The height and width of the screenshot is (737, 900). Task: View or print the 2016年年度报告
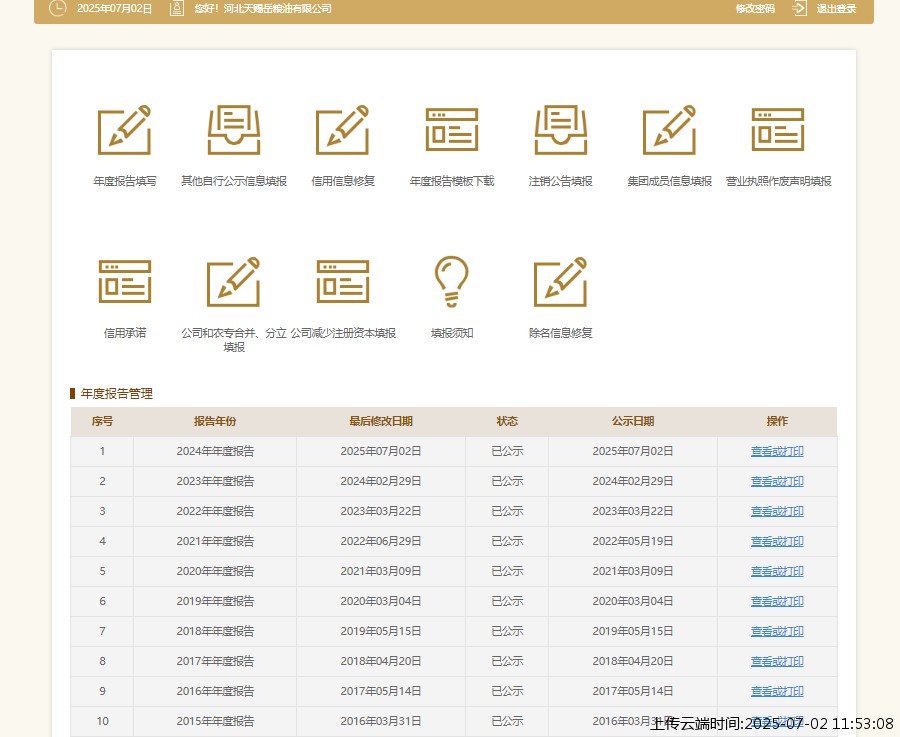coord(777,691)
